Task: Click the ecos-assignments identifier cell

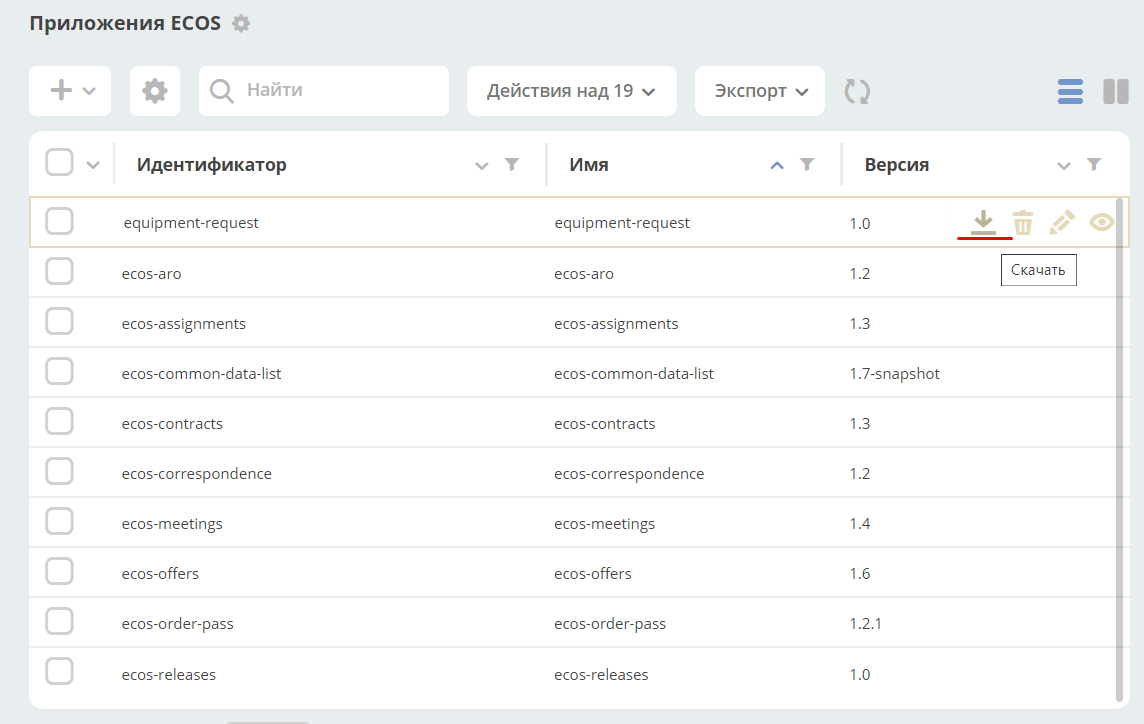Action: click(x=184, y=324)
